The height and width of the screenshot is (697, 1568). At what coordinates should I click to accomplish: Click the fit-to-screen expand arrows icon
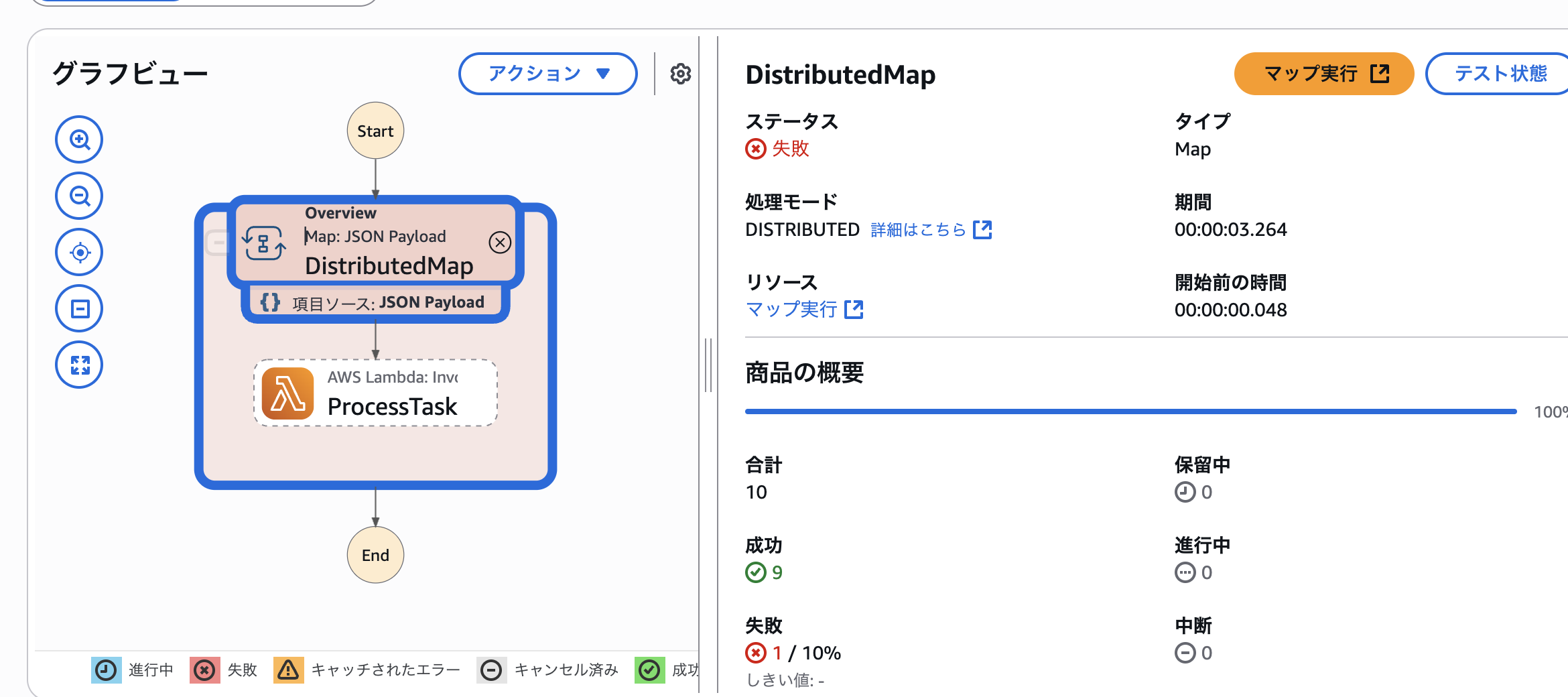point(79,365)
